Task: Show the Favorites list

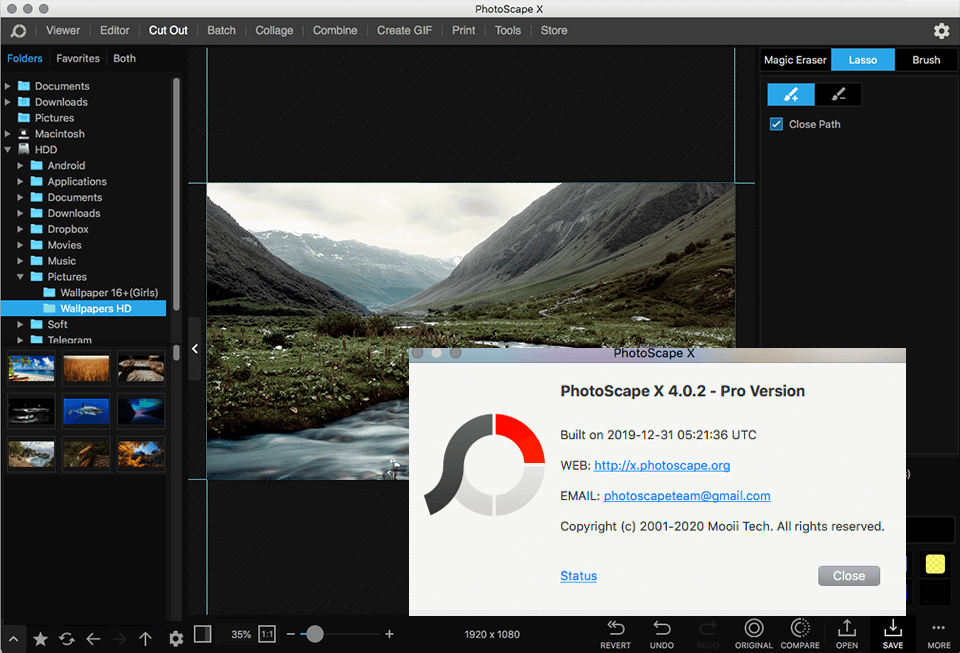Action: coord(78,58)
